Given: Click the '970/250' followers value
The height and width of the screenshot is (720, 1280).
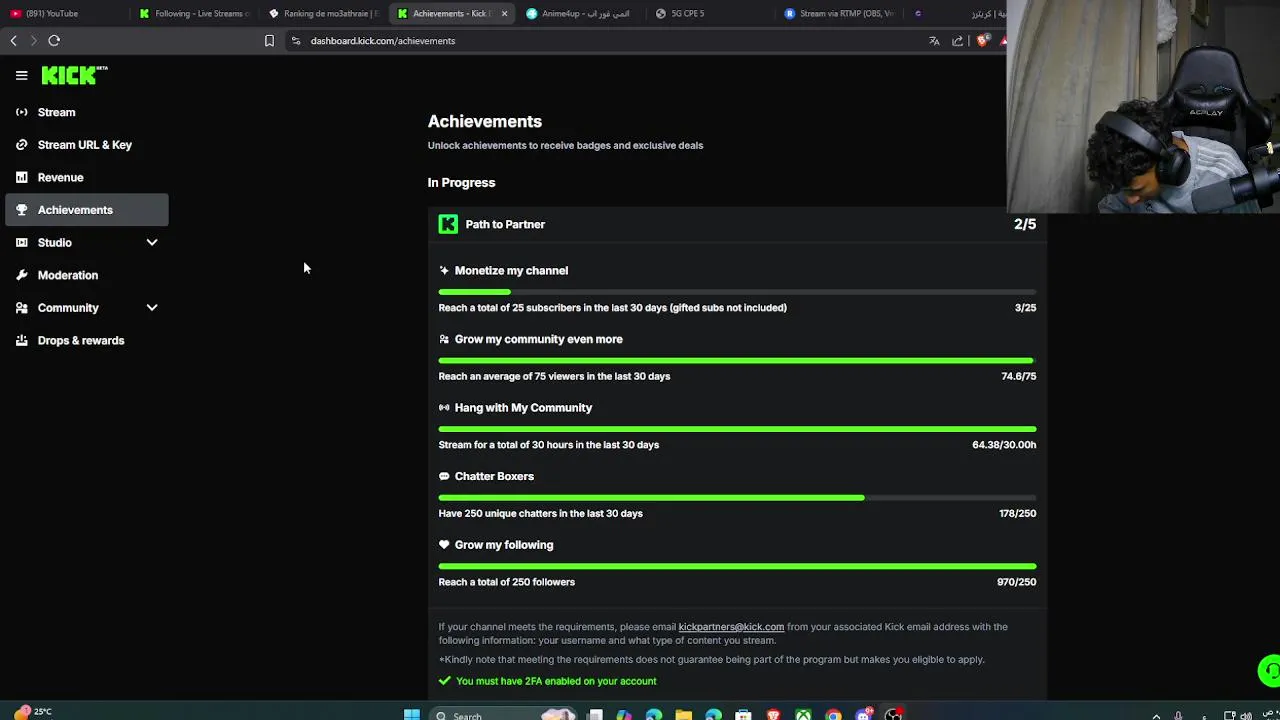Looking at the screenshot, I should [x=1016, y=582].
